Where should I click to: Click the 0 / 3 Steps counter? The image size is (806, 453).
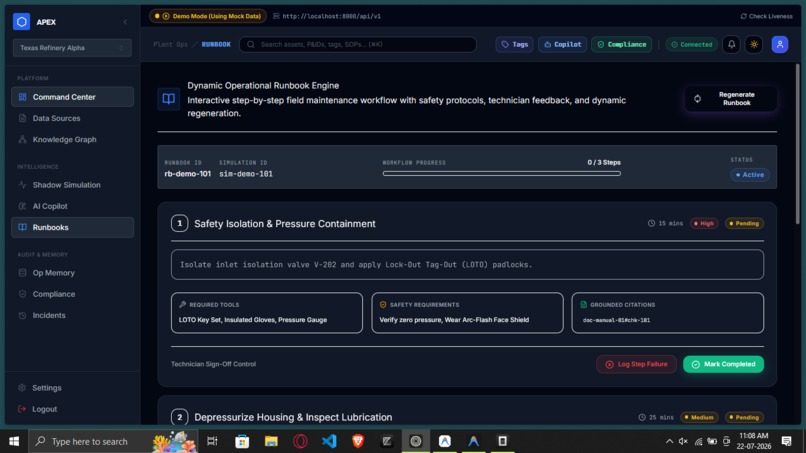[604, 162]
